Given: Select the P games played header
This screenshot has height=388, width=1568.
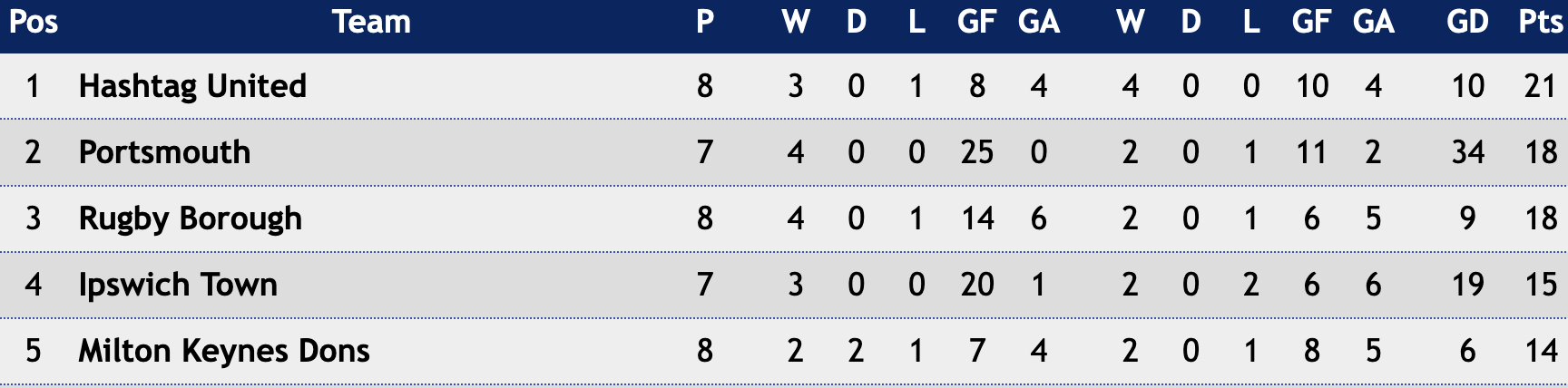Looking at the screenshot, I should 705,22.
